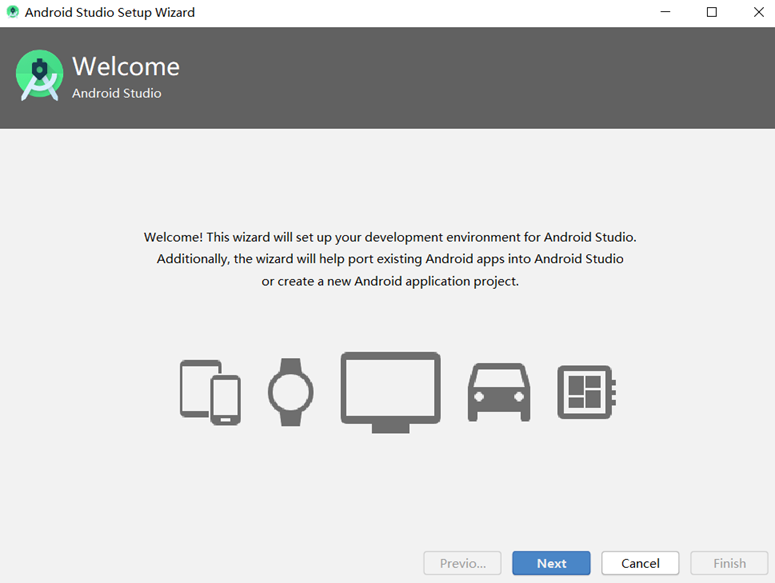Viewport: 775px width, 583px height.
Task: Click the Android TV screen icon
Action: 390,393
